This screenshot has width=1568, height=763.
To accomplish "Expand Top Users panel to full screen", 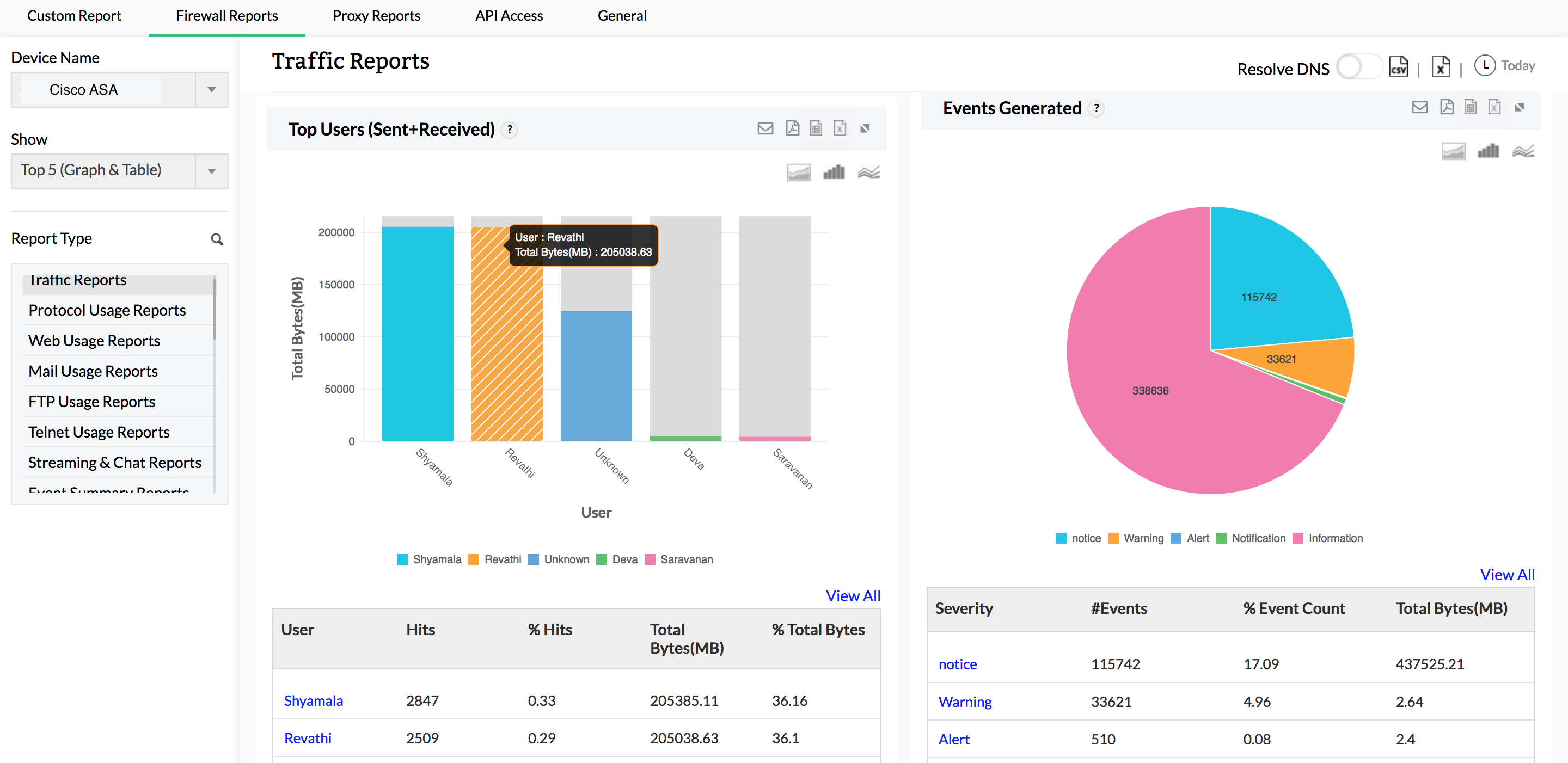I will (x=865, y=128).
